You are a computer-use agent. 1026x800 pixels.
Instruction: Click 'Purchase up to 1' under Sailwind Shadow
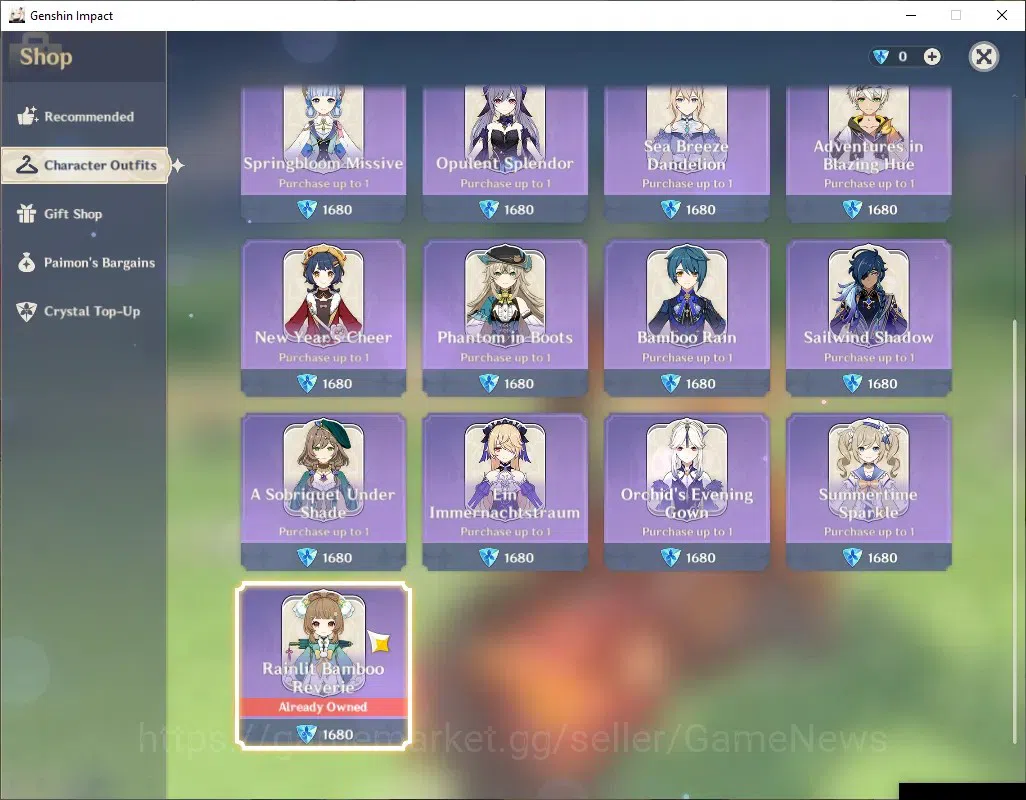coord(869,358)
